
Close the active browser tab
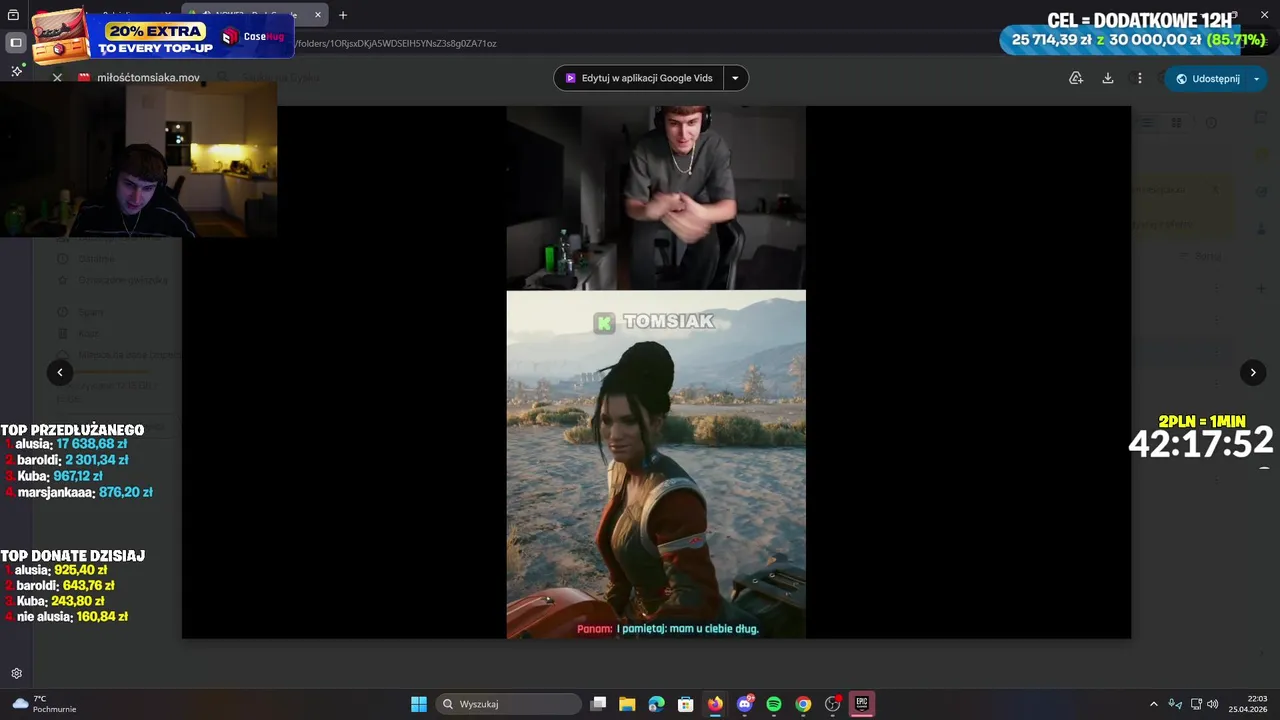(x=318, y=15)
